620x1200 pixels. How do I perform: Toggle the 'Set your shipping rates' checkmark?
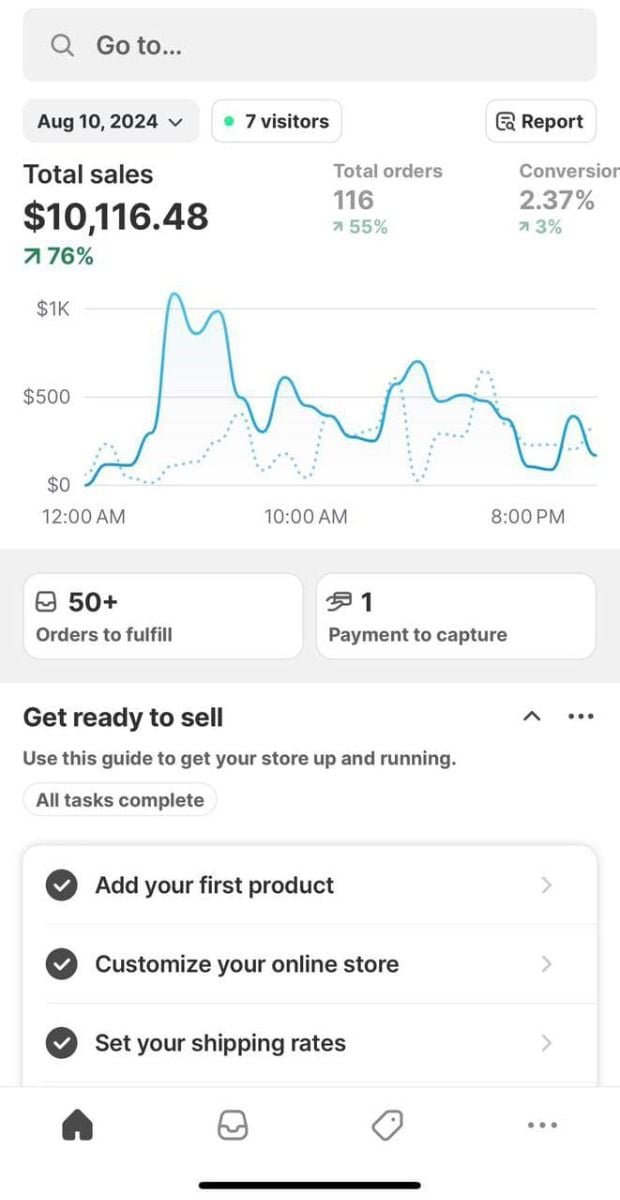(x=61, y=1043)
